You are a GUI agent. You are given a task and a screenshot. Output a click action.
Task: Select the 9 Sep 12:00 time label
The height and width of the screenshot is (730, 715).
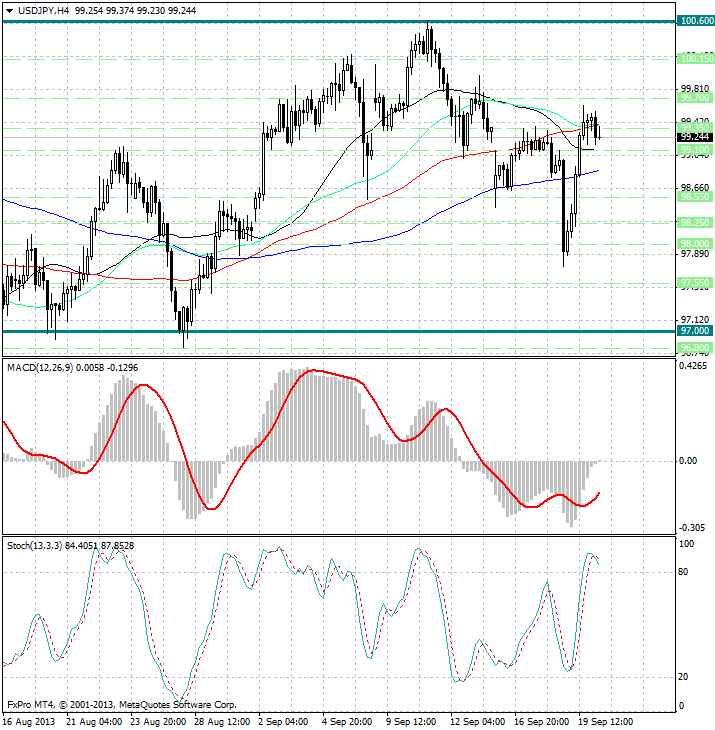(411, 722)
